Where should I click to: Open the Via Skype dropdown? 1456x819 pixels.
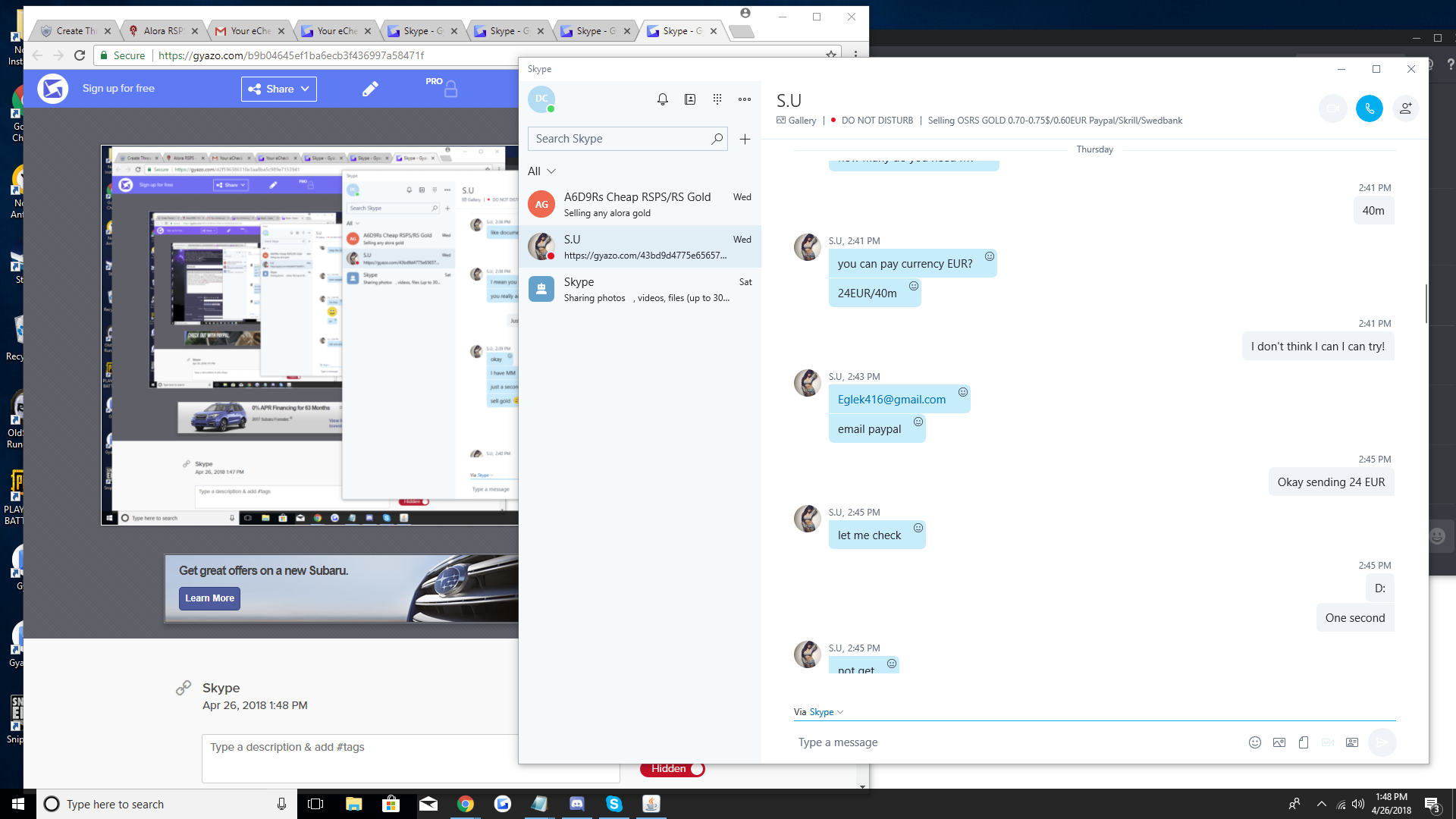pyautogui.click(x=825, y=712)
